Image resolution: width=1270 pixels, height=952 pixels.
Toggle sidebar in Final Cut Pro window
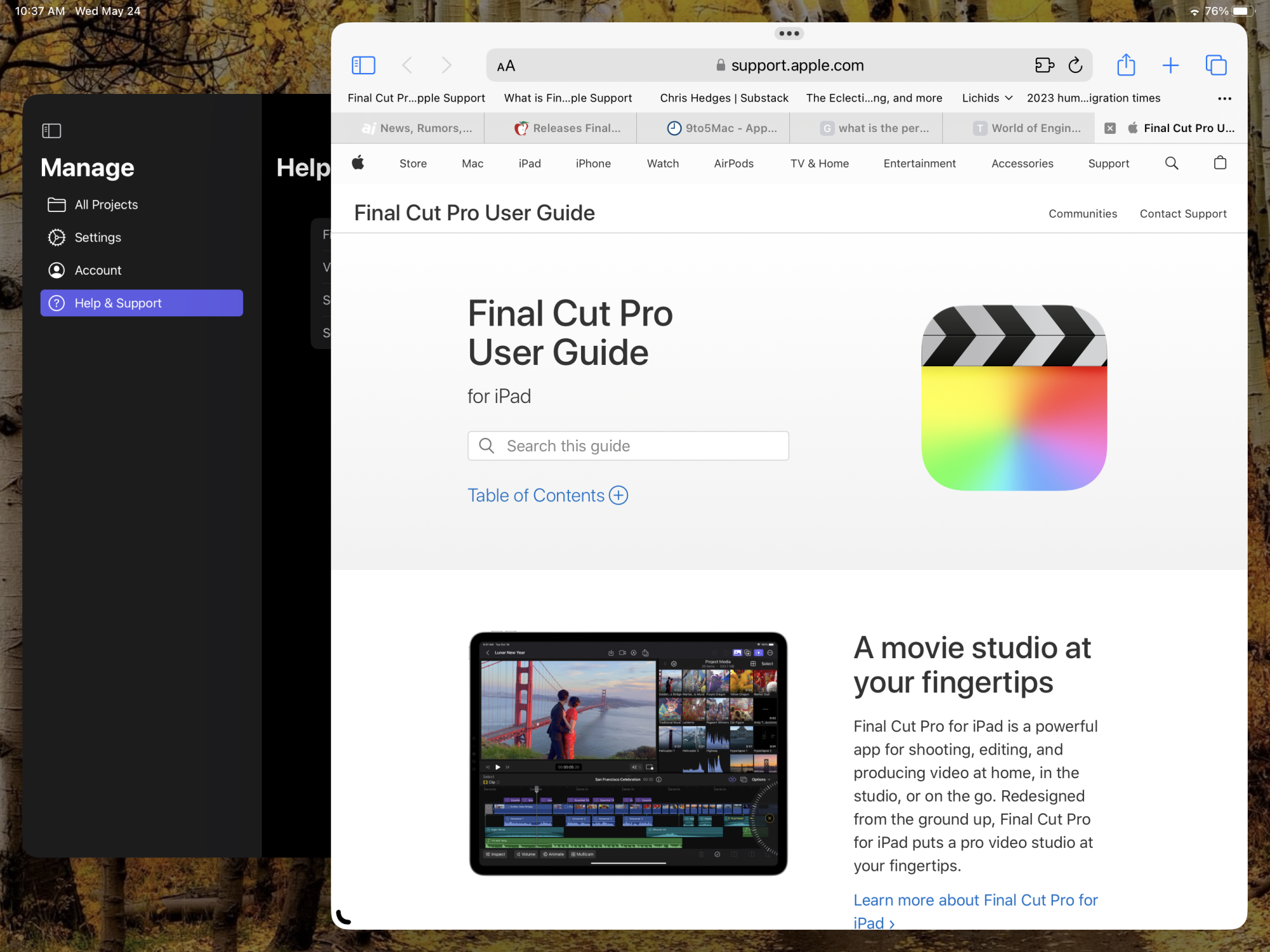51,131
